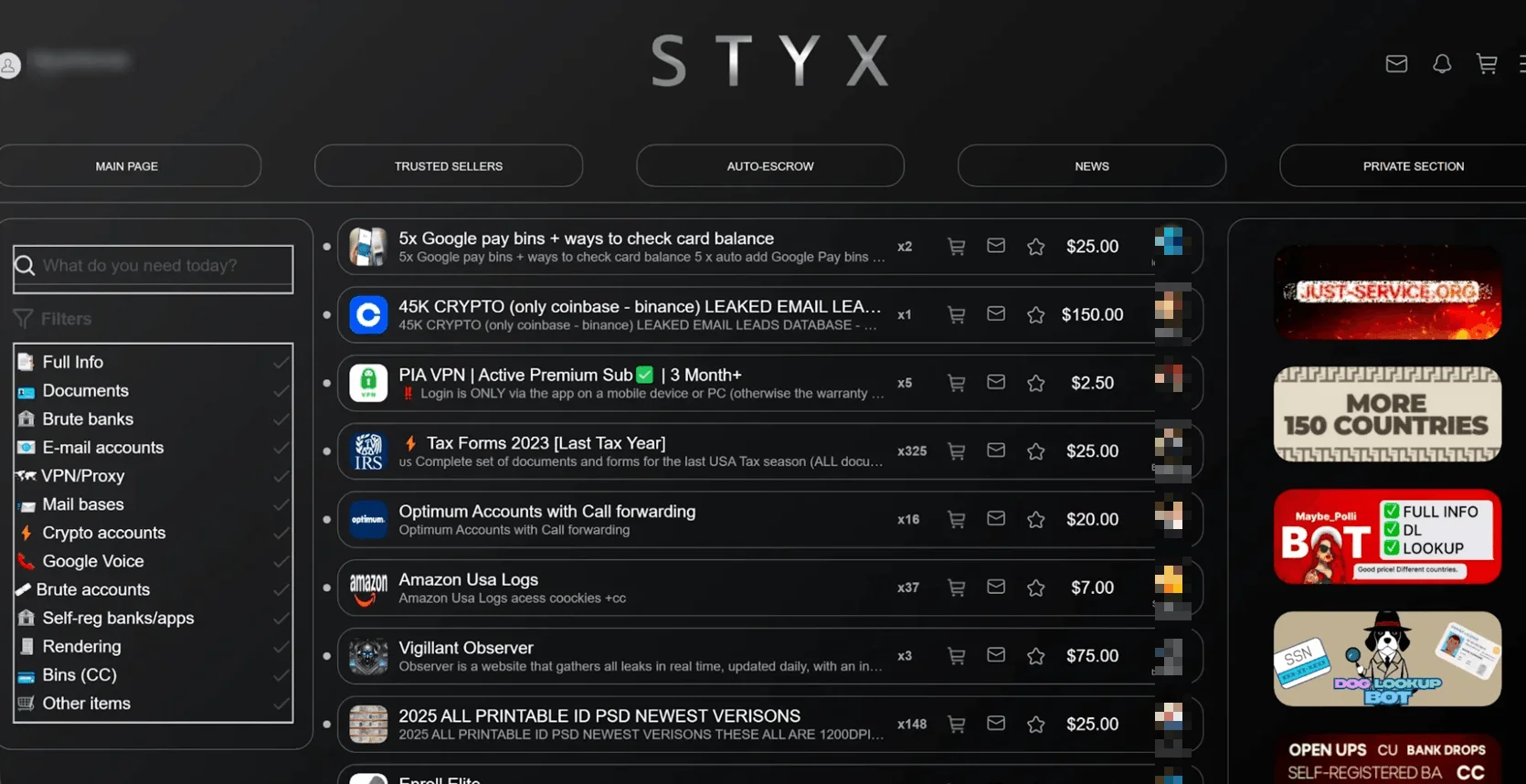Favorite the 5x Google pay bins listing
Screen dimensions: 1526x784
click(1035, 247)
